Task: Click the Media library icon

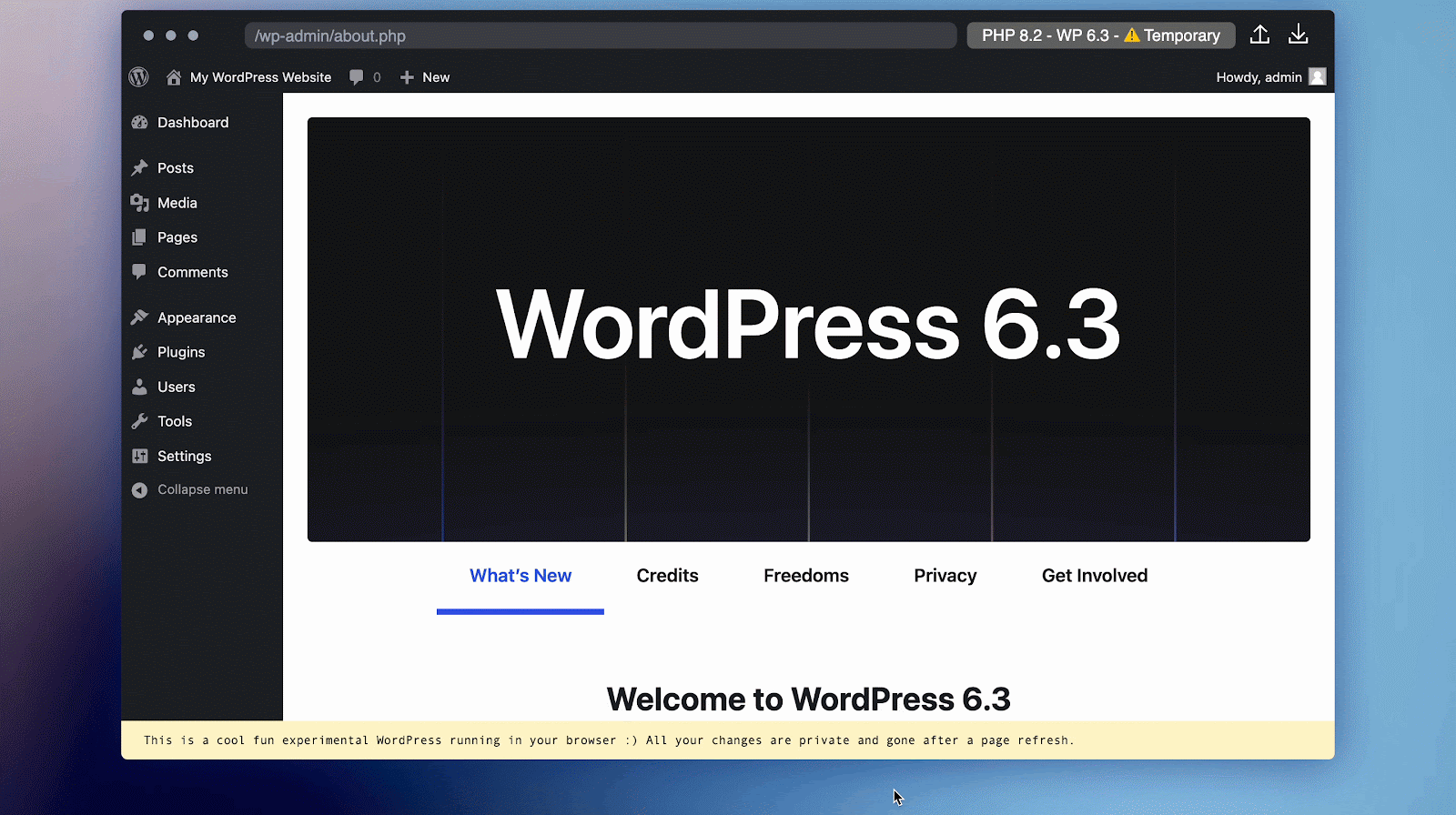Action: pyautogui.click(x=139, y=203)
